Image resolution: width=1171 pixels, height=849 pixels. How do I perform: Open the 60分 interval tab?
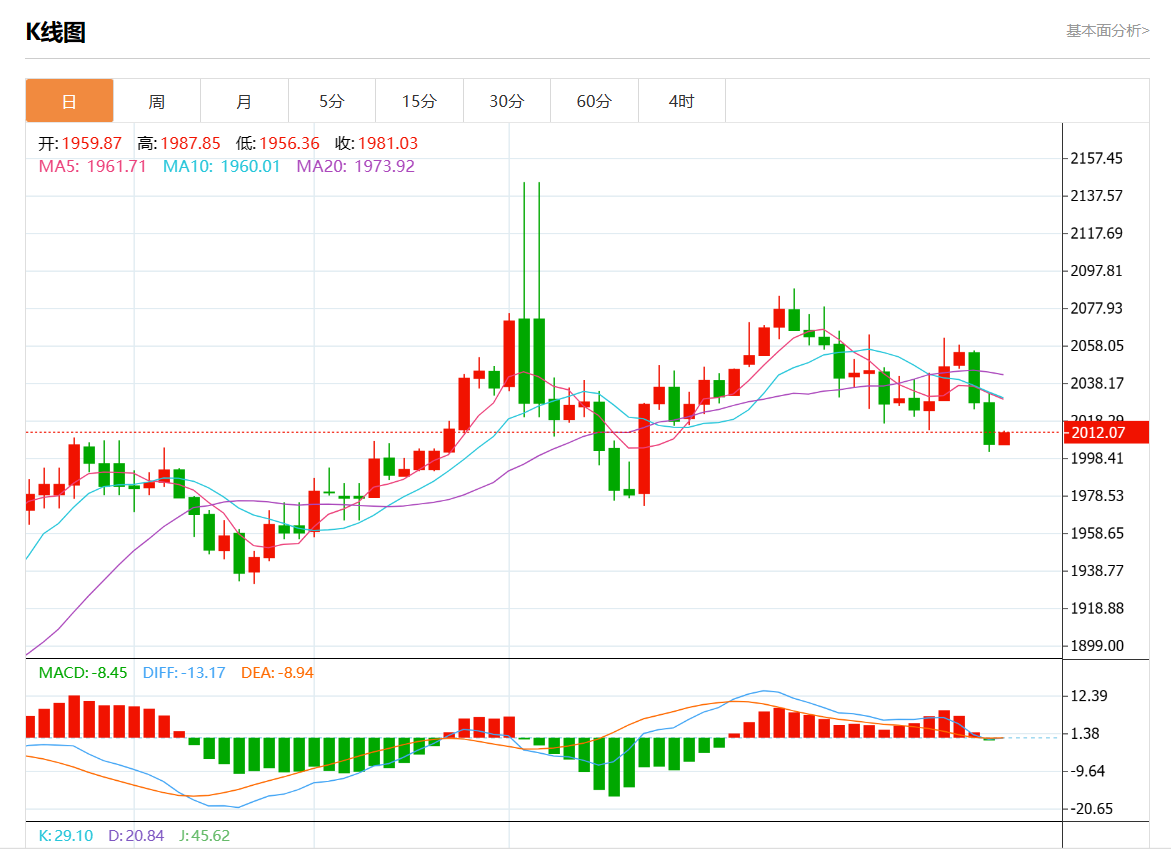594,101
